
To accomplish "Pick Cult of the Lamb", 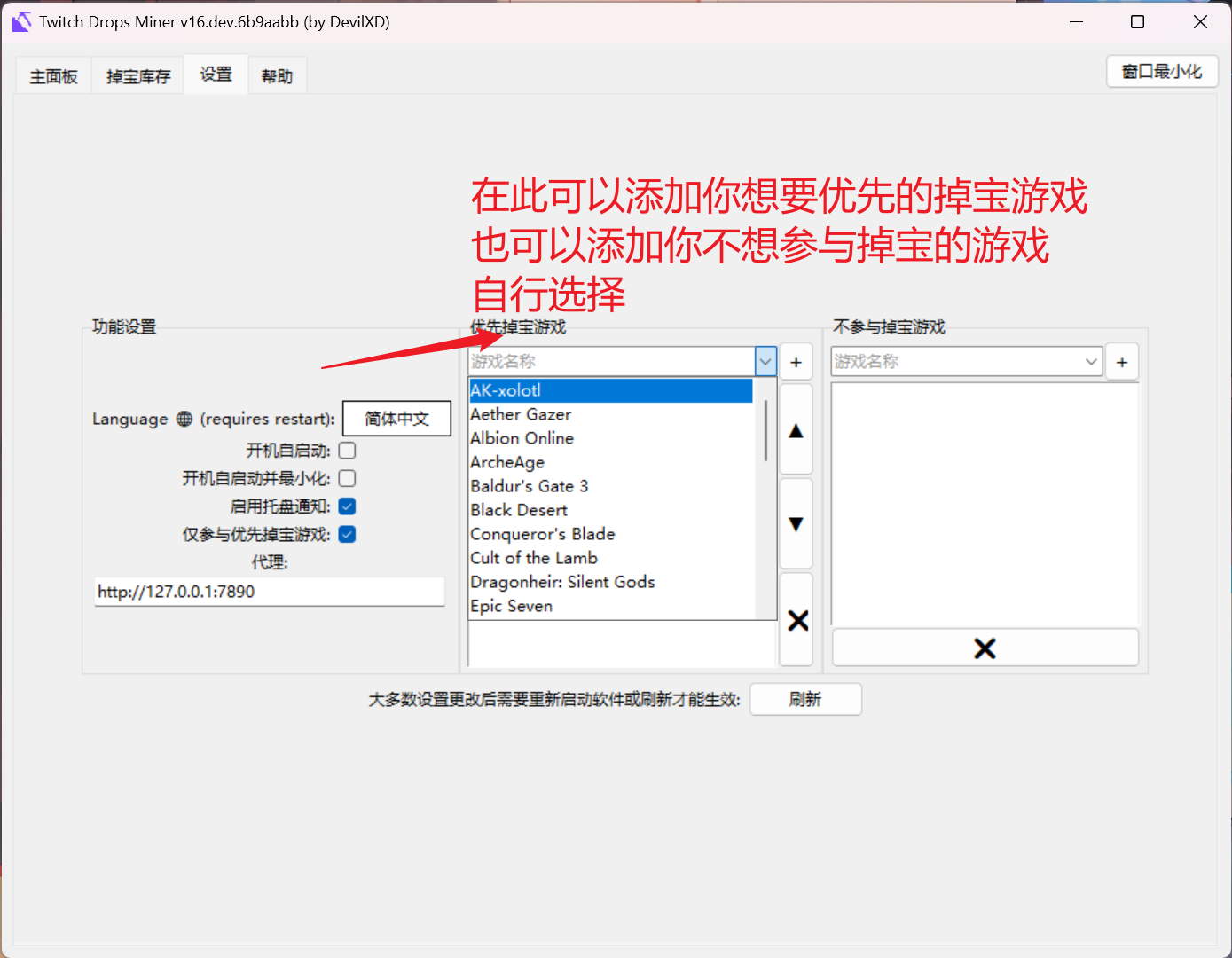I will click(x=611, y=558).
